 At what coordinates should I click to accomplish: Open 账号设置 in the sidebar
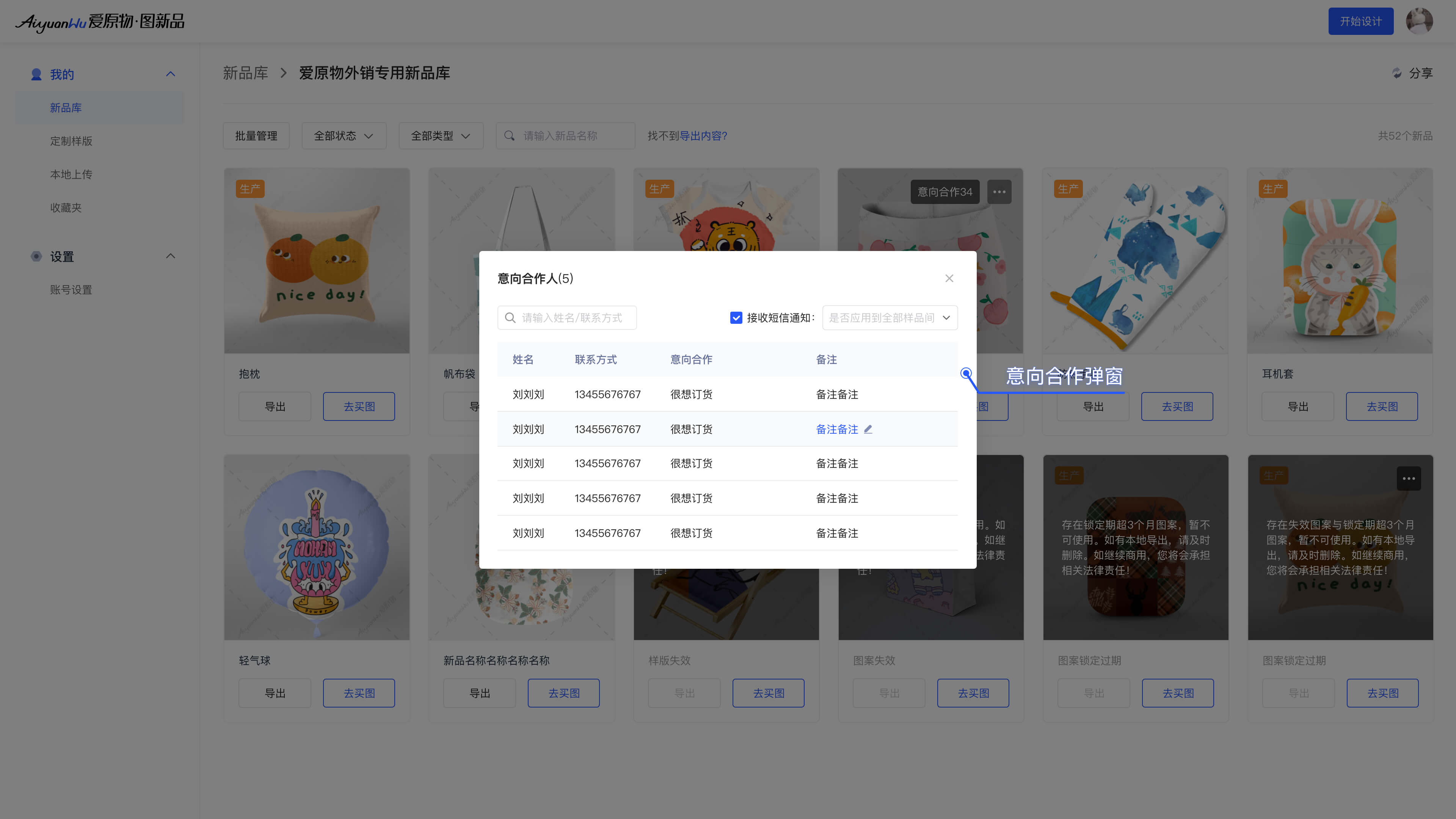(x=71, y=289)
